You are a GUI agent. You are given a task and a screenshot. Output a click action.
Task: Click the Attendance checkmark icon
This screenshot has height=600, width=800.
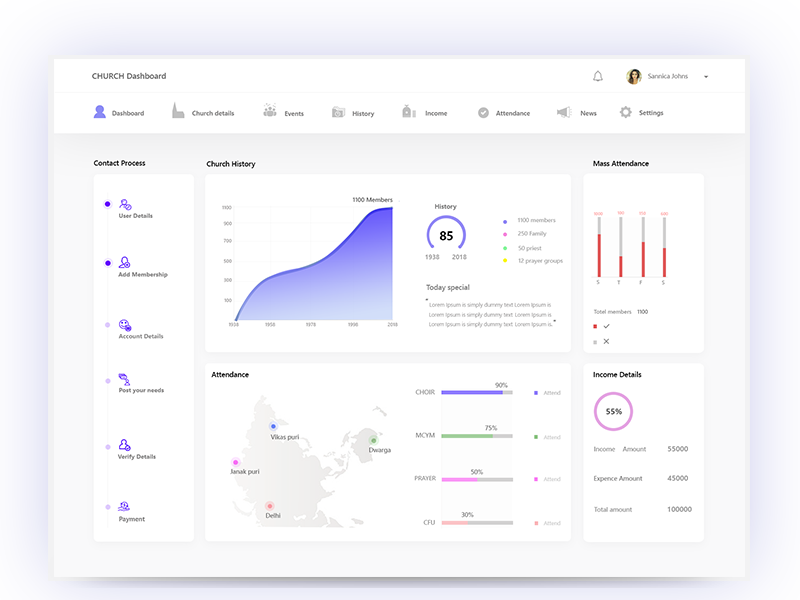tap(482, 111)
